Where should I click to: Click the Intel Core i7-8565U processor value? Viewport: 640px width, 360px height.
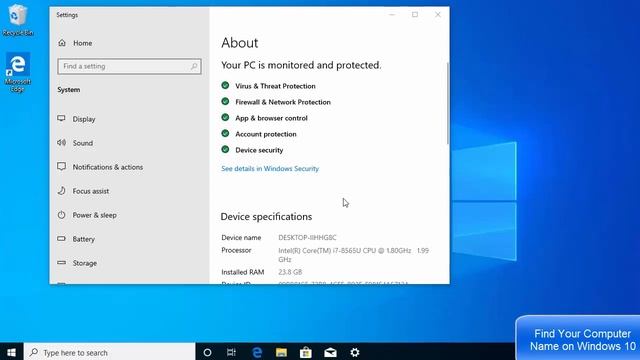click(x=353, y=255)
